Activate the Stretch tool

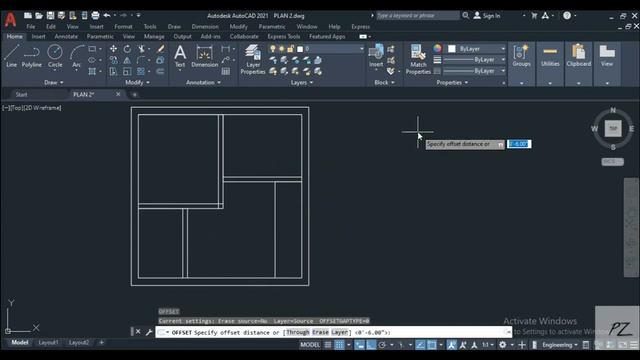click(113, 71)
